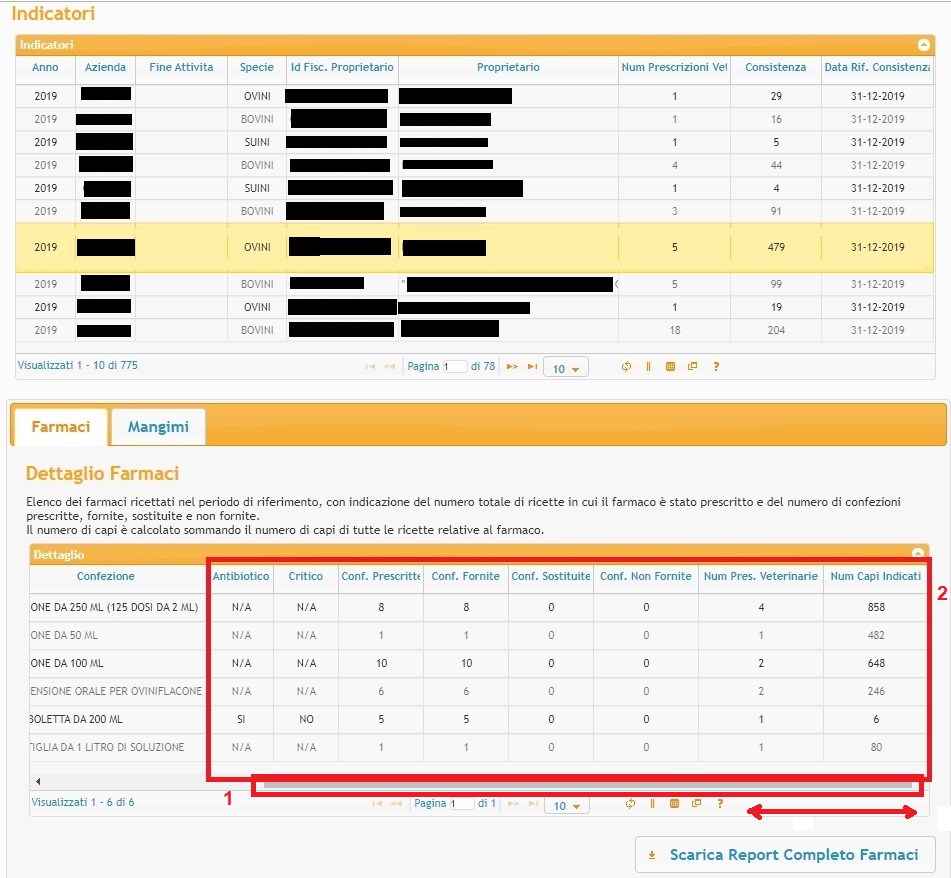Sort by Consistenza column header
This screenshot has width=951, height=878.
pyautogui.click(x=776, y=67)
